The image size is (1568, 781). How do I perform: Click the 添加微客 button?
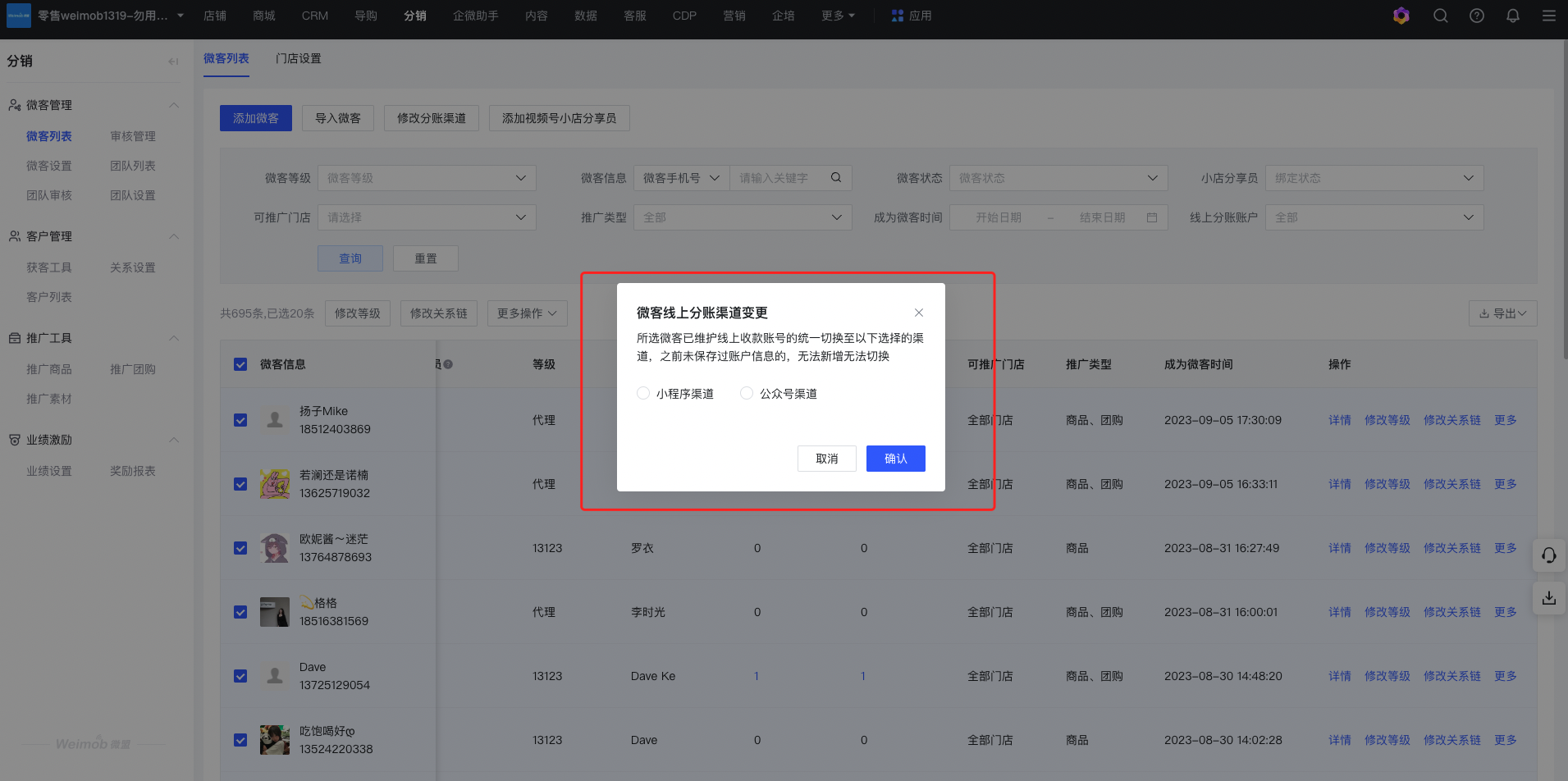256,118
